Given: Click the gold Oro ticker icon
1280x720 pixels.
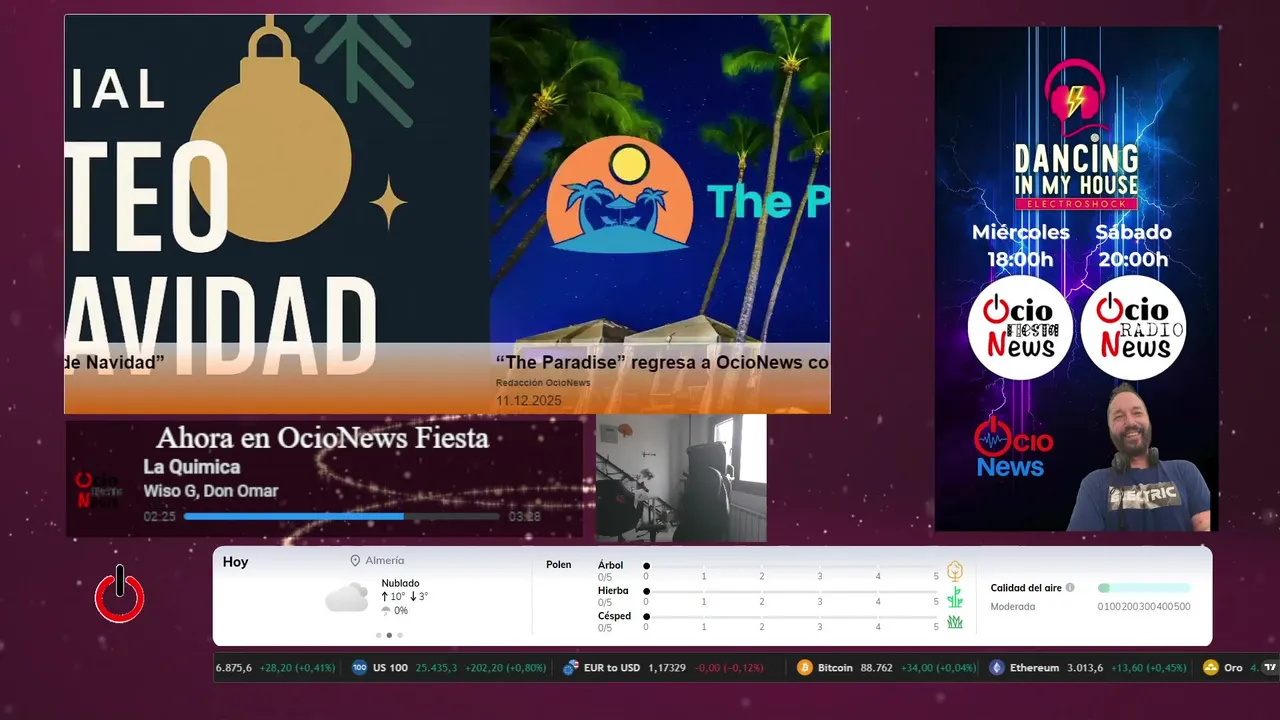Looking at the screenshot, I should tap(1211, 668).
